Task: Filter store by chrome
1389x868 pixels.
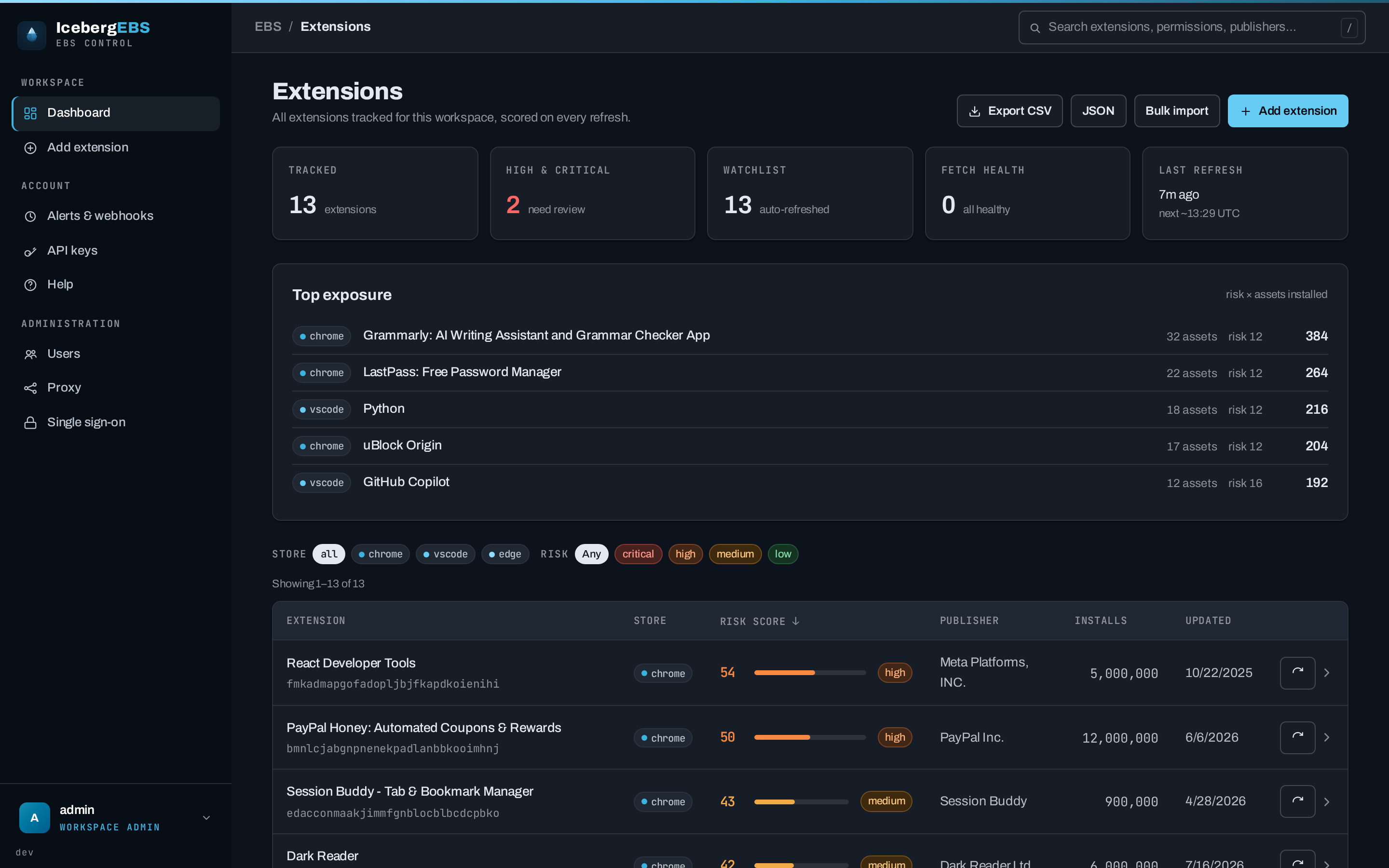Action: 380,554
